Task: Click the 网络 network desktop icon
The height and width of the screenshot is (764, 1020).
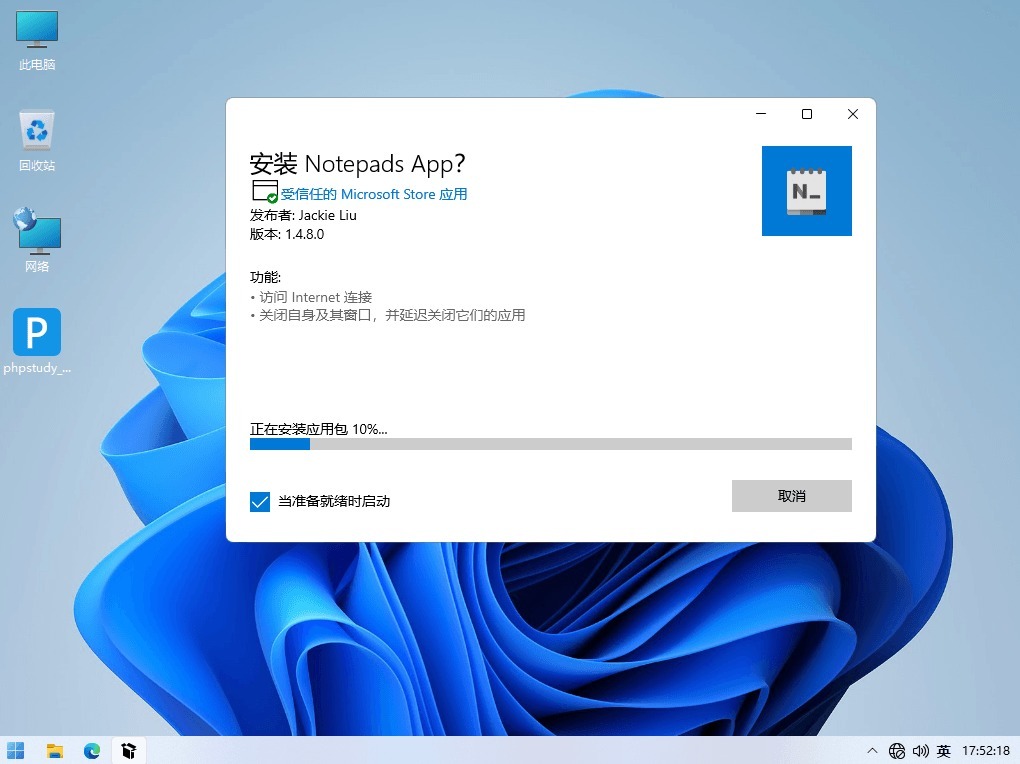Action: point(37,240)
